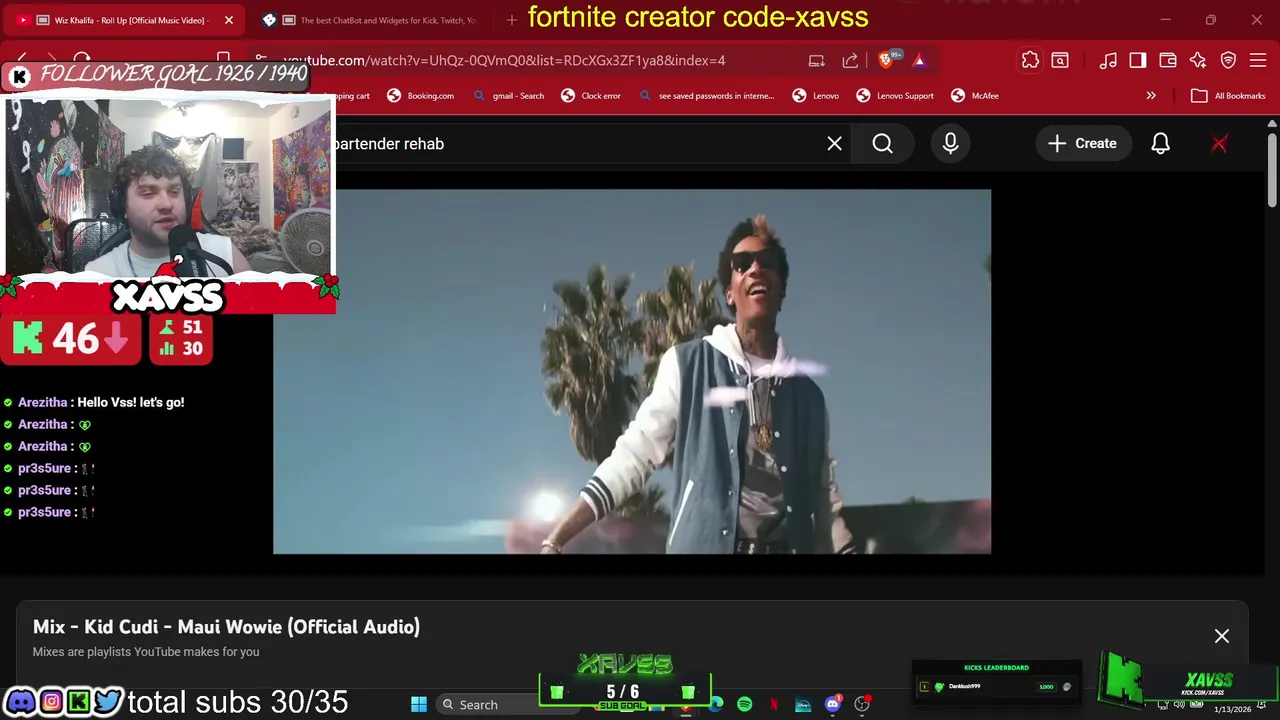The width and height of the screenshot is (1280, 720).
Task: Run YouTube search with magnifier button
Action: [882, 144]
